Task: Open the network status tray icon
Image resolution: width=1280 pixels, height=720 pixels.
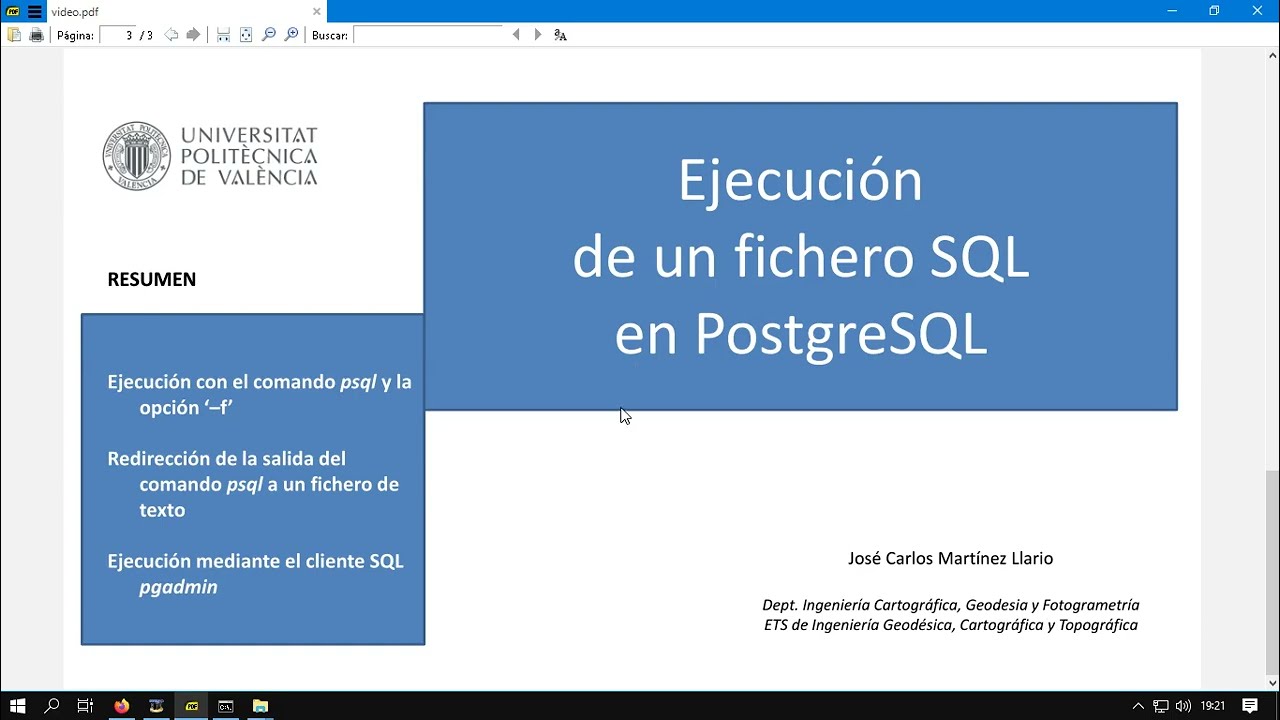Action: point(1161,706)
